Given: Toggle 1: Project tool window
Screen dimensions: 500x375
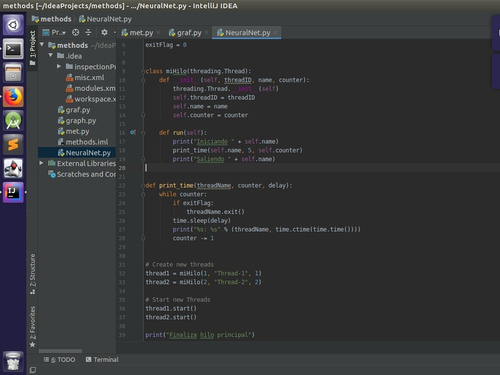Looking at the screenshot, I should point(33,48).
